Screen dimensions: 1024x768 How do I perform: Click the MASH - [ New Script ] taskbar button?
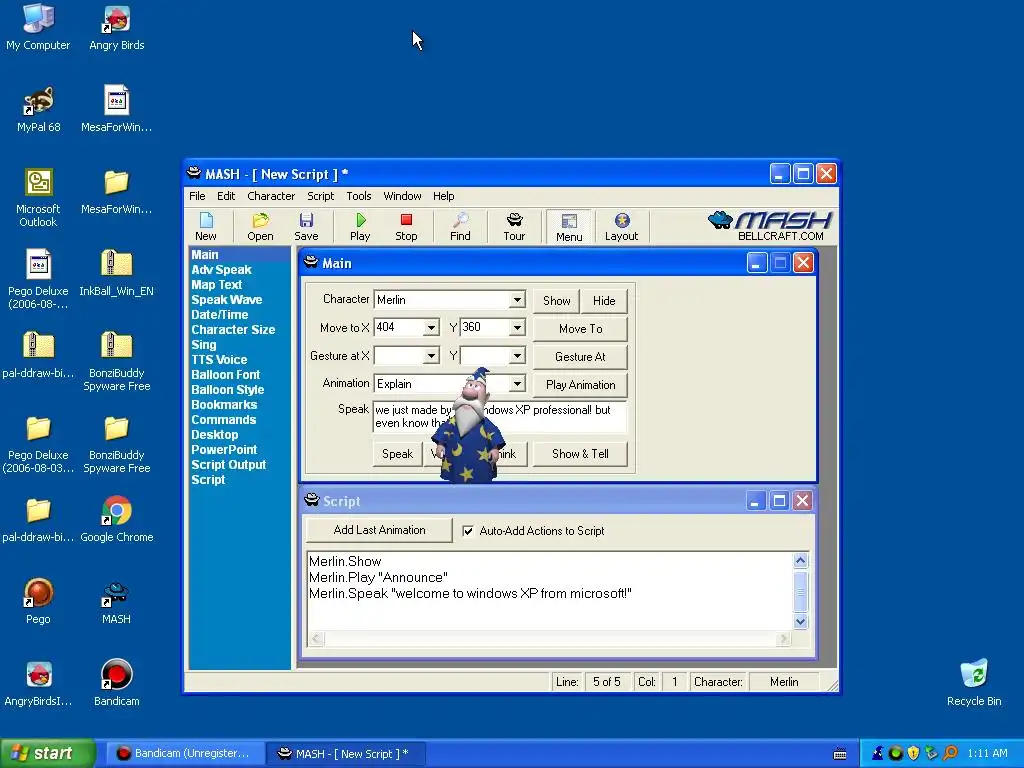coord(346,754)
